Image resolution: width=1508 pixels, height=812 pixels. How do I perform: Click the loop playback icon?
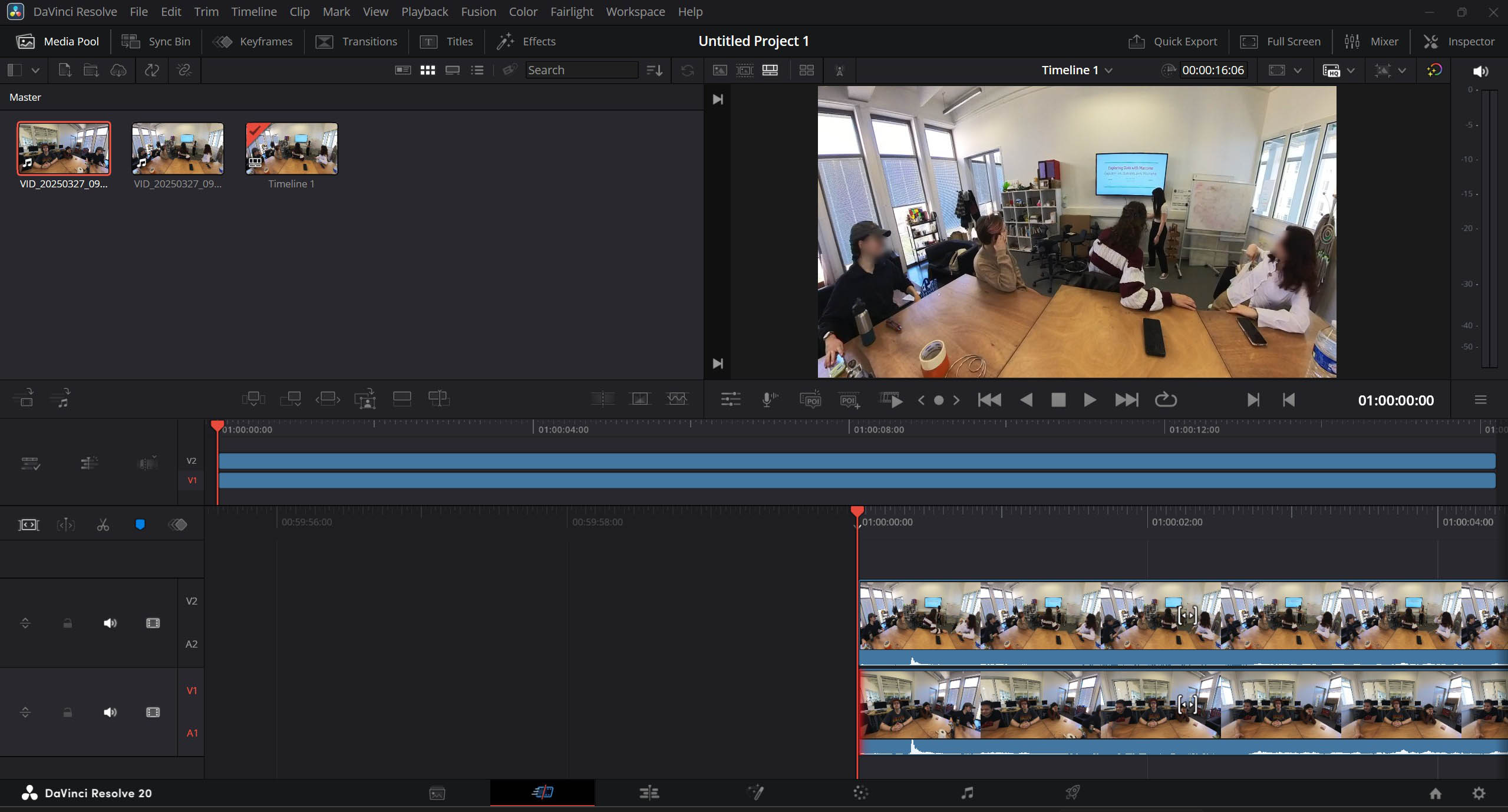1165,400
